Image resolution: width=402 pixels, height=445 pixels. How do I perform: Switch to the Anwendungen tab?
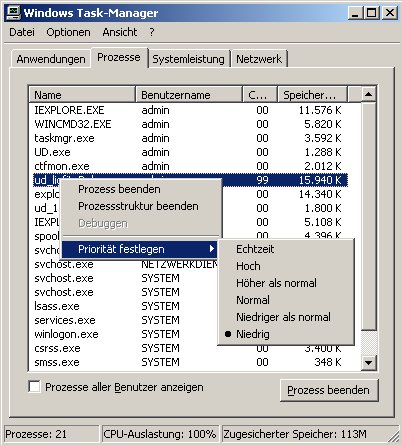point(51,59)
